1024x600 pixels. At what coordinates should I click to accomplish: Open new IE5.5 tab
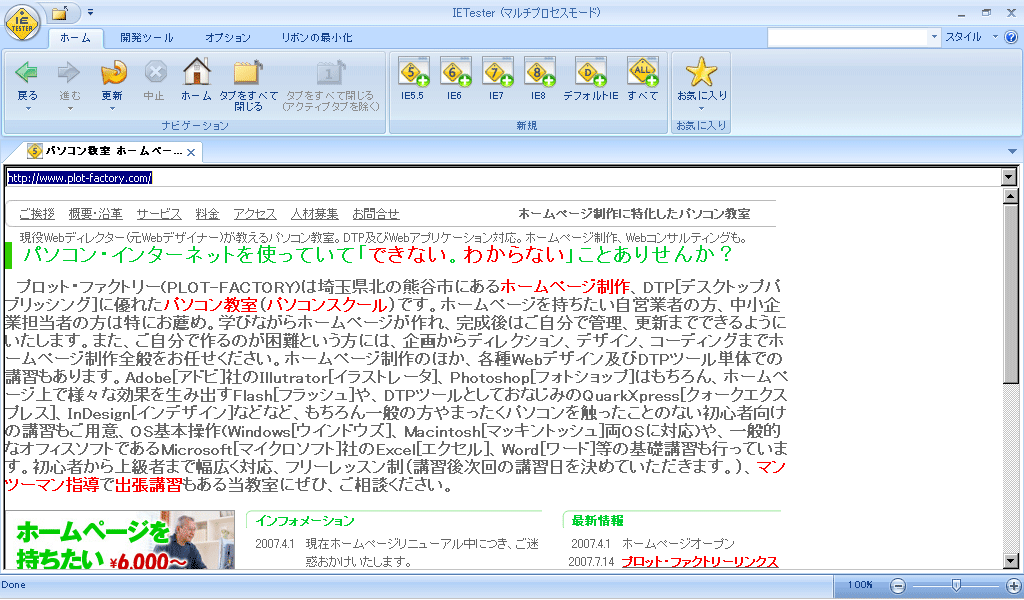point(413,78)
